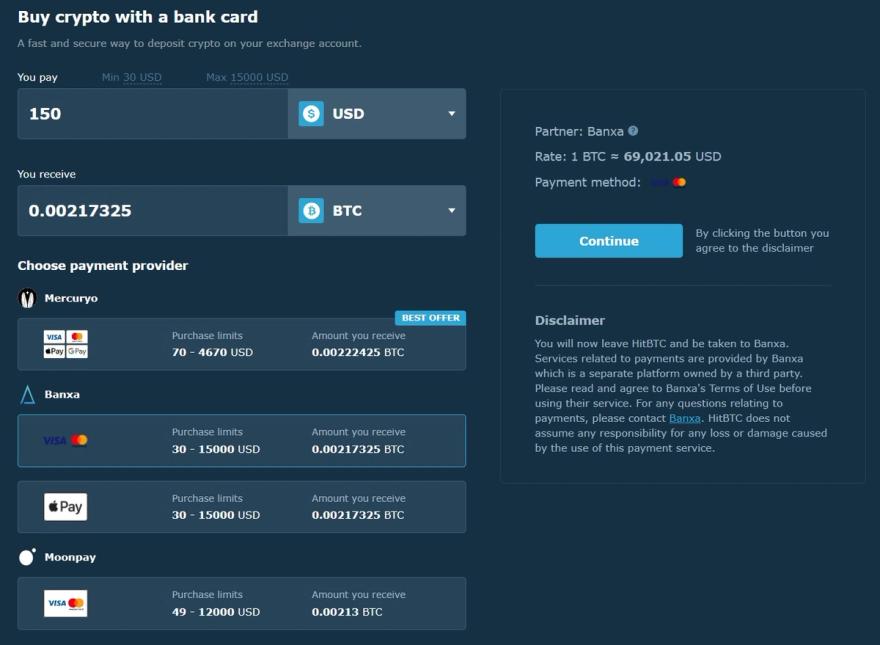Viewport: 880px width, 645px height.
Task: Click Moonpay limits 49 - 12000 USD
Action: 216,612
